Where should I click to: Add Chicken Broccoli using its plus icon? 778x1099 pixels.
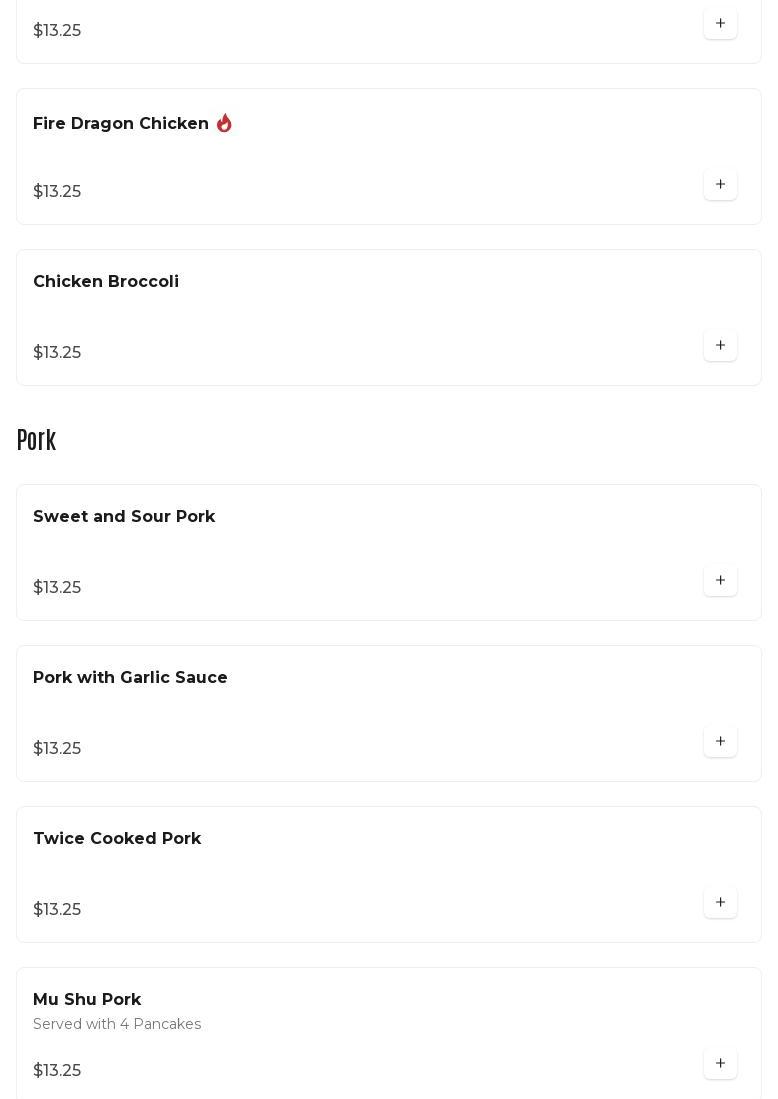coord(720,346)
